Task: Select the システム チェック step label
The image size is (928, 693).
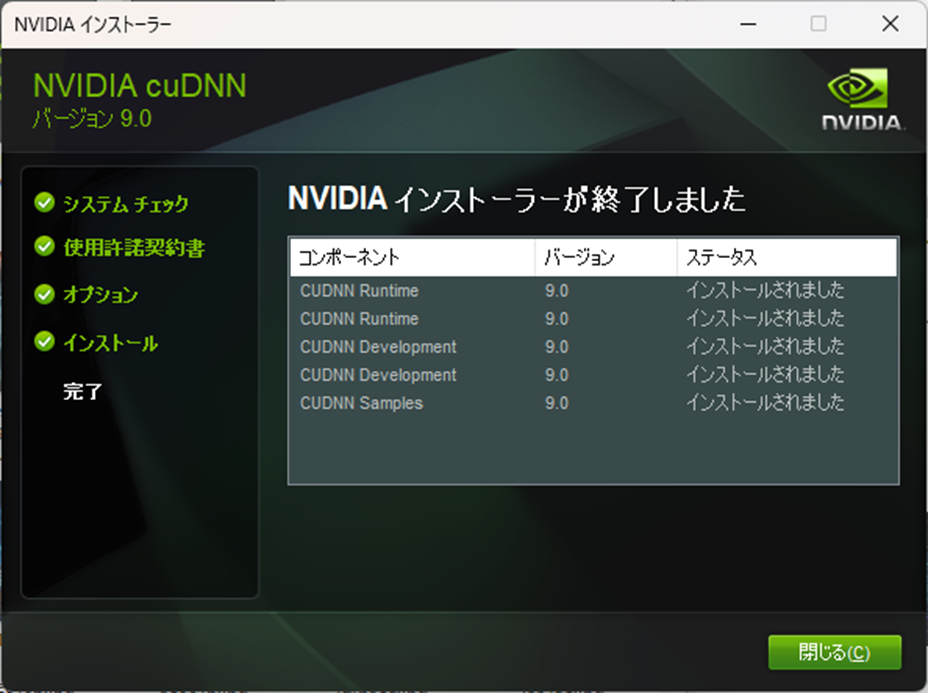Action: click(126, 204)
